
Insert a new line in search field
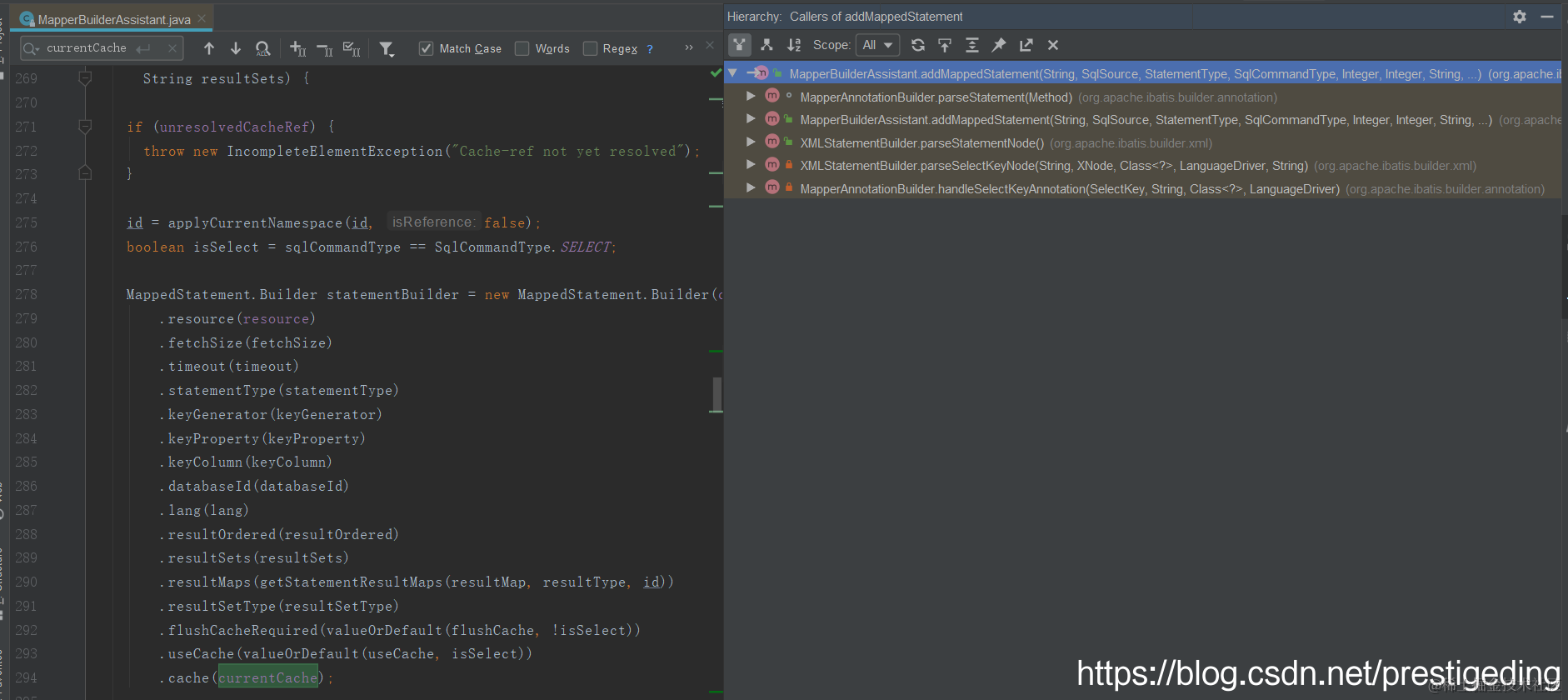coord(143,48)
